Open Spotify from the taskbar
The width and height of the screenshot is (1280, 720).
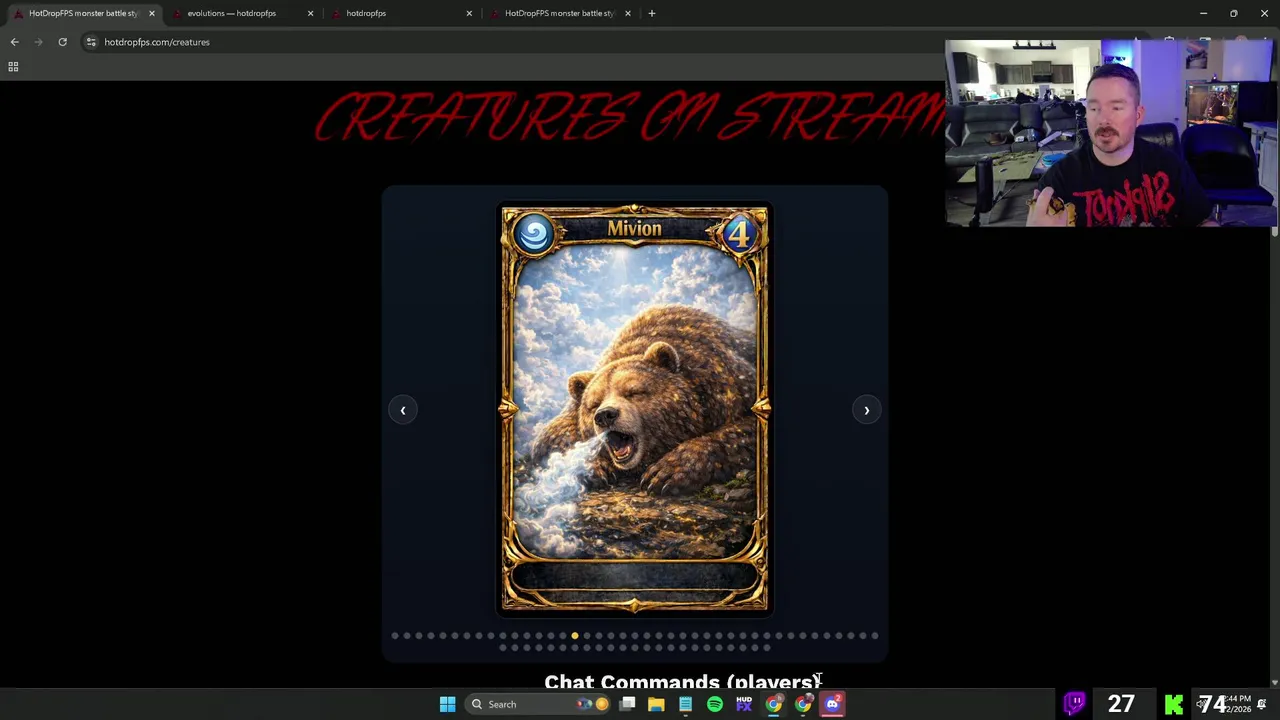coord(714,704)
